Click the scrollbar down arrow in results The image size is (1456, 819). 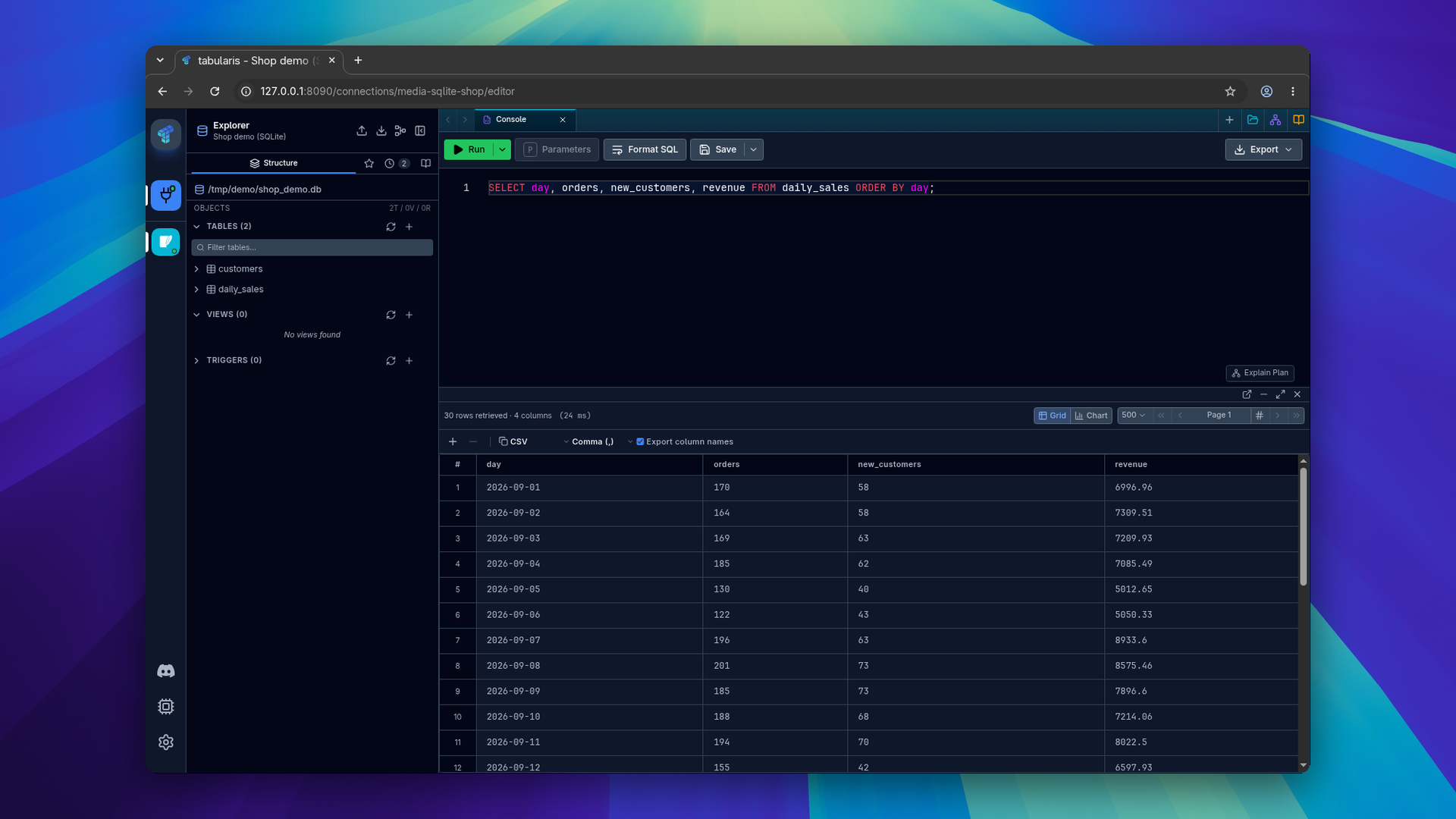(1304, 766)
